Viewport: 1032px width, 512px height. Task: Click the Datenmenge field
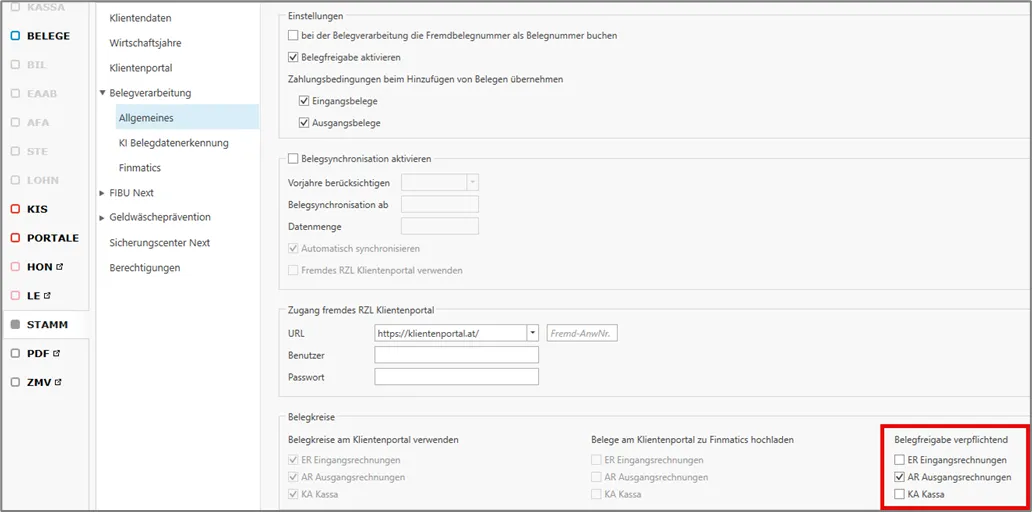click(x=440, y=226)
